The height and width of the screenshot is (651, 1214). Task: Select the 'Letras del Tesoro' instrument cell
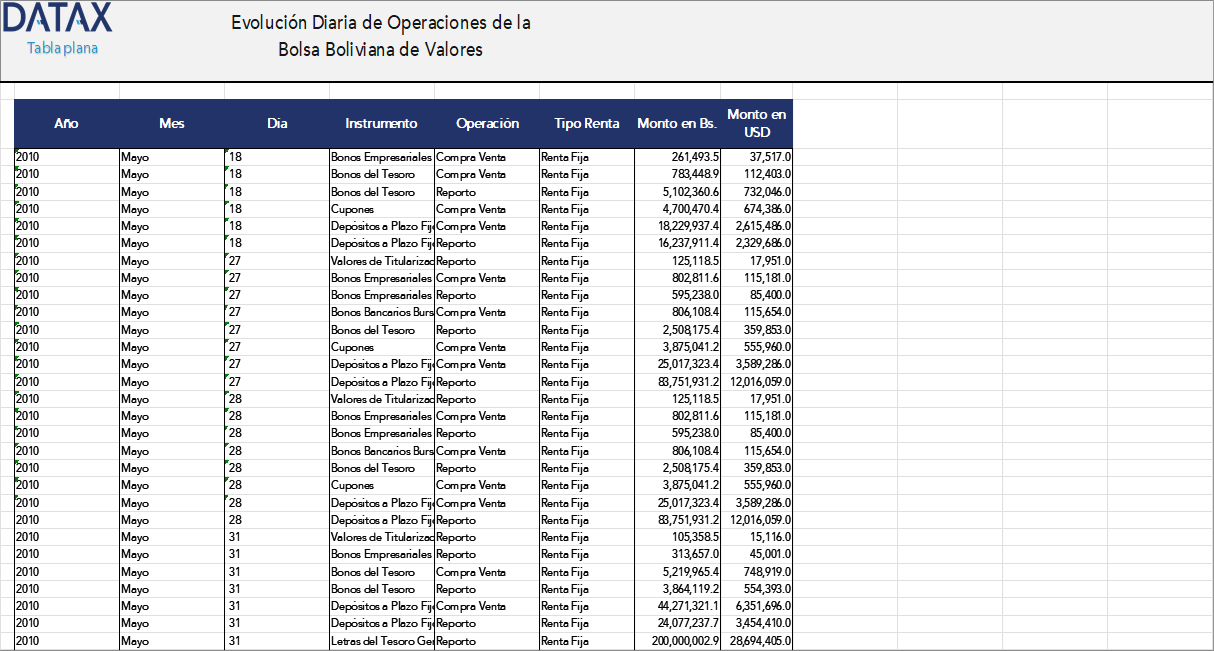381,640
